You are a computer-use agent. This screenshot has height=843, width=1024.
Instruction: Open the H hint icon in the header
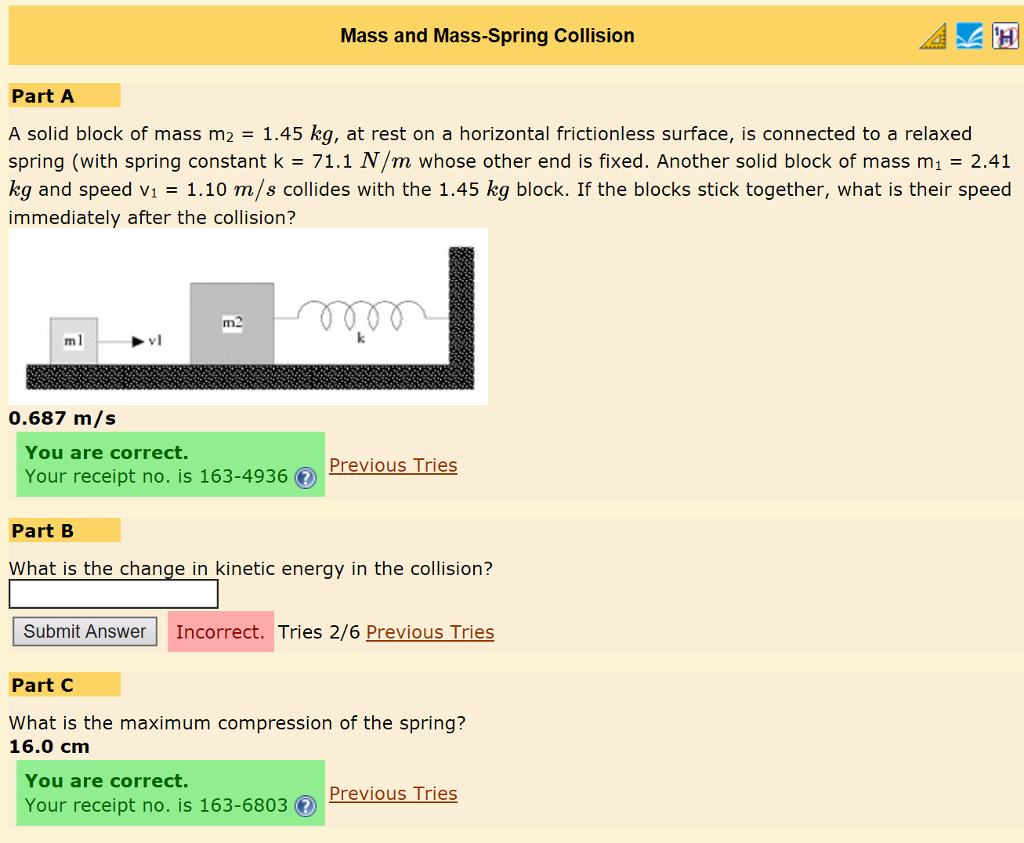[1005, 35]
